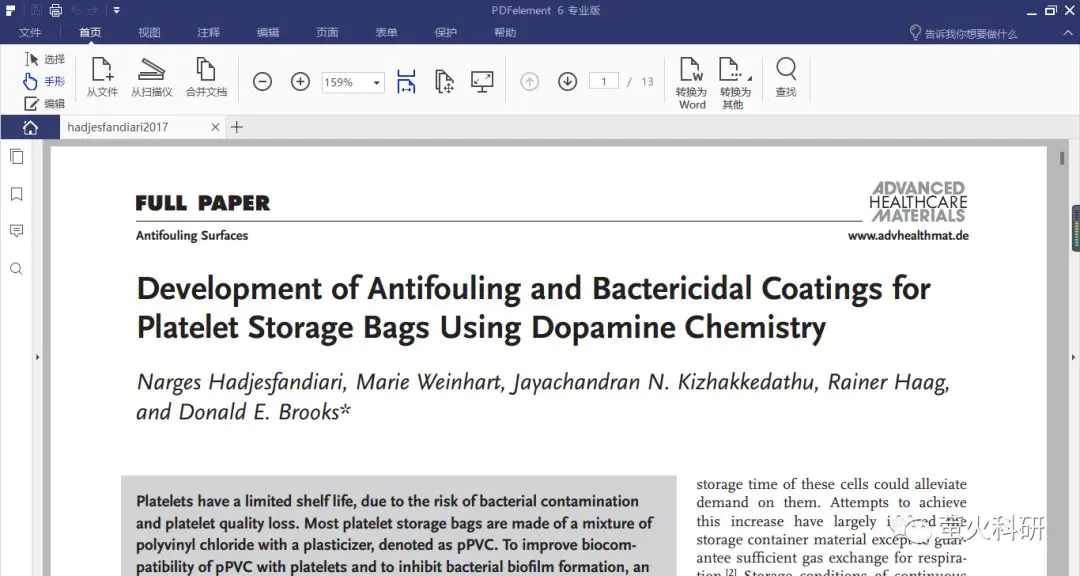Screen dimensions: 1080x576
Task: Click the zoom out minus icon
Action: pos(262,82)
